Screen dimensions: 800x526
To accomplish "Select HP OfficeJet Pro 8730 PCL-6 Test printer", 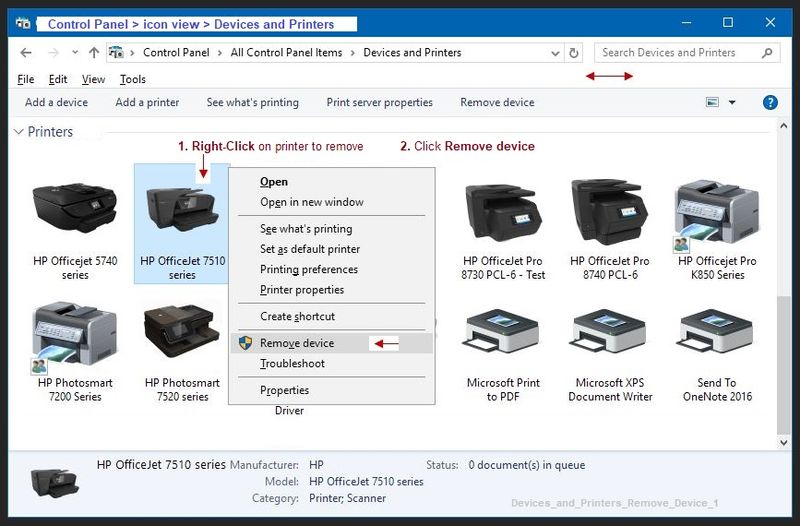I will [503, 212].
